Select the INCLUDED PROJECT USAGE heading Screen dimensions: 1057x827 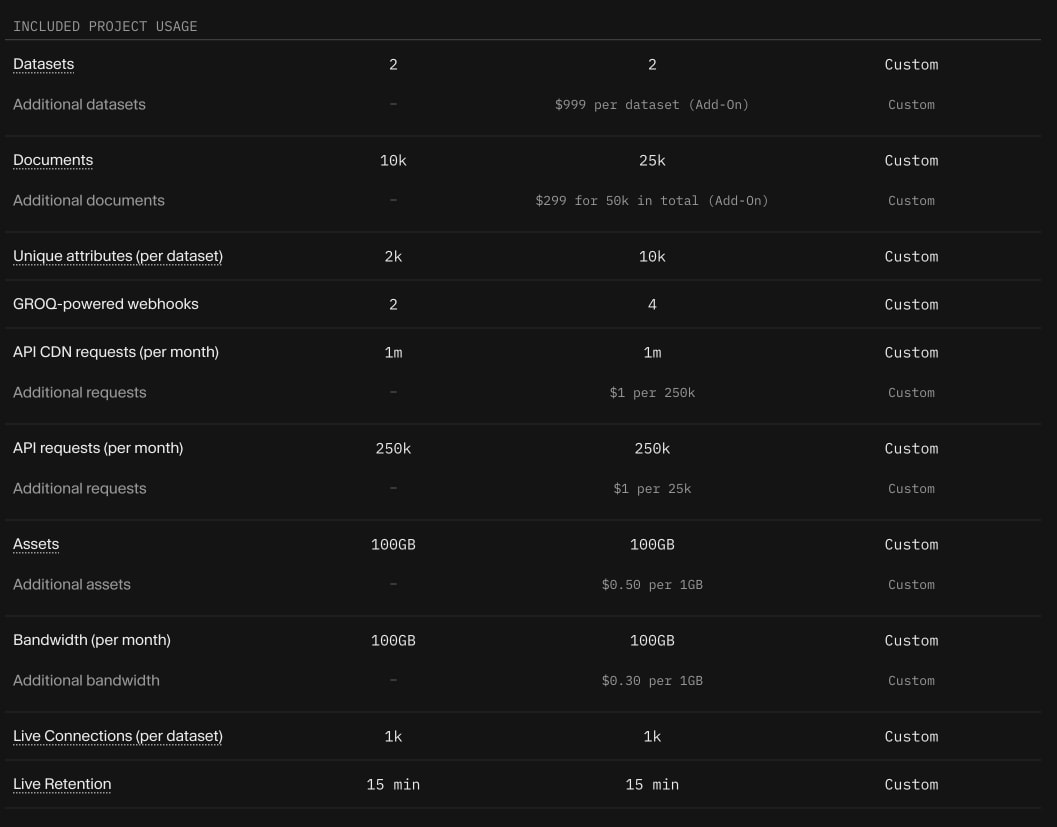pos(105,26)
